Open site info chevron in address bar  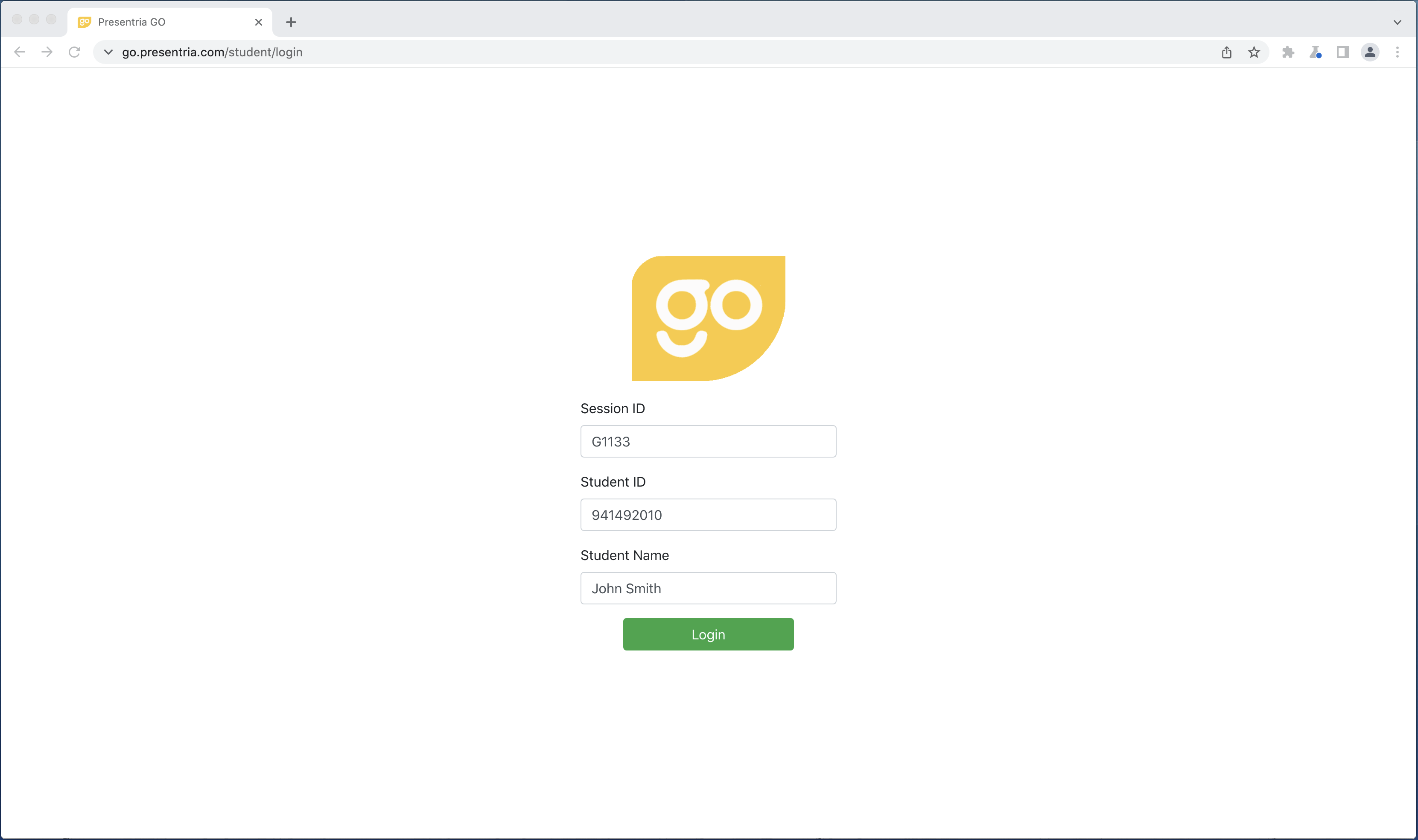108,52
